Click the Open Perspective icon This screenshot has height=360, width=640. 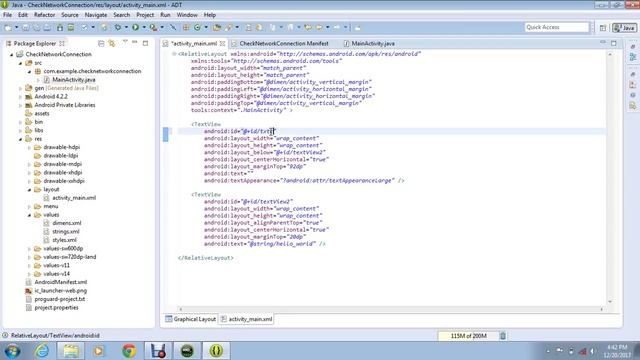603,28
